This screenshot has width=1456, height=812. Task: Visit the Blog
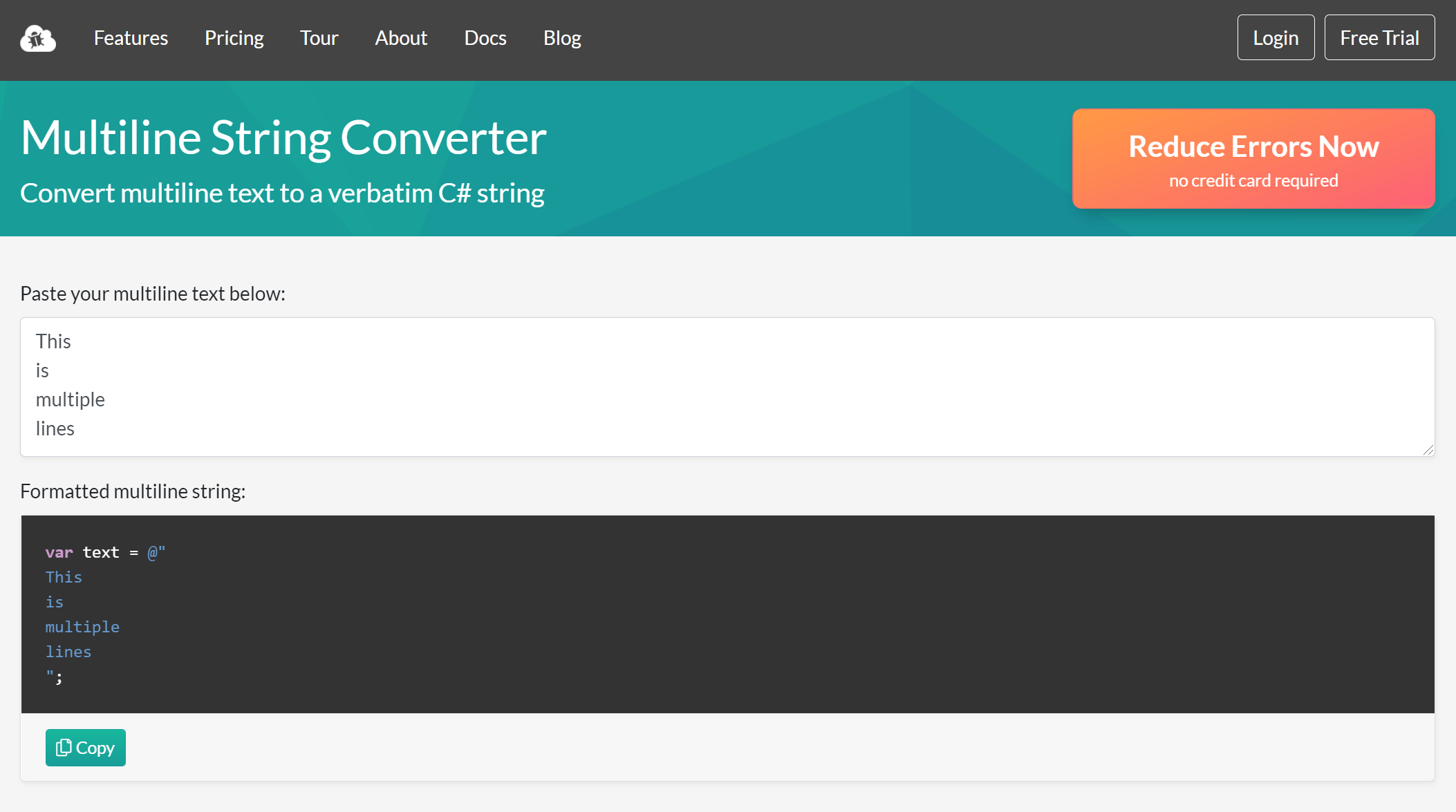[562, 39]
